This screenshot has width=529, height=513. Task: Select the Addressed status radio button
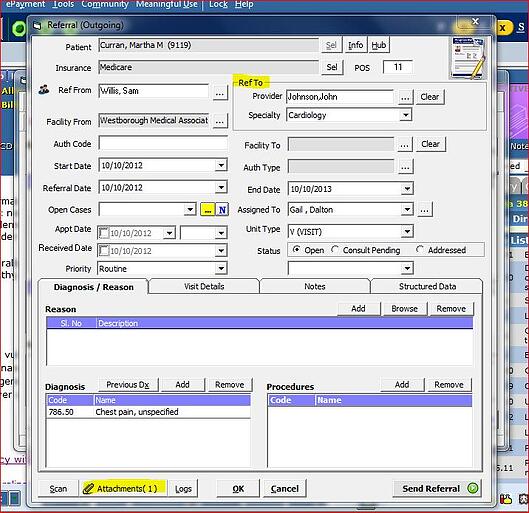pyautogui.click(x=420, y=250)
